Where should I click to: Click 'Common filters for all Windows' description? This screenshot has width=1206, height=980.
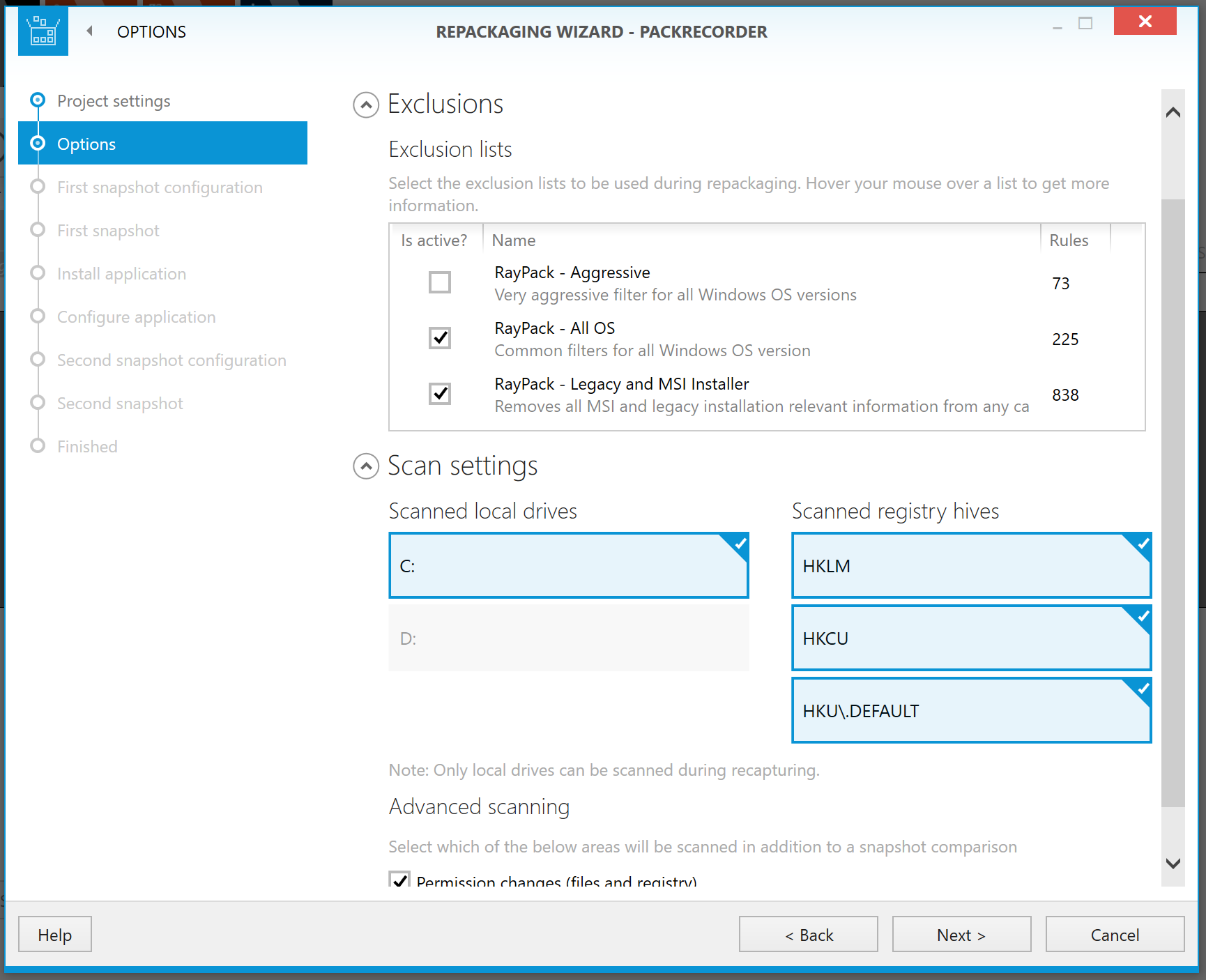(652, 351)
